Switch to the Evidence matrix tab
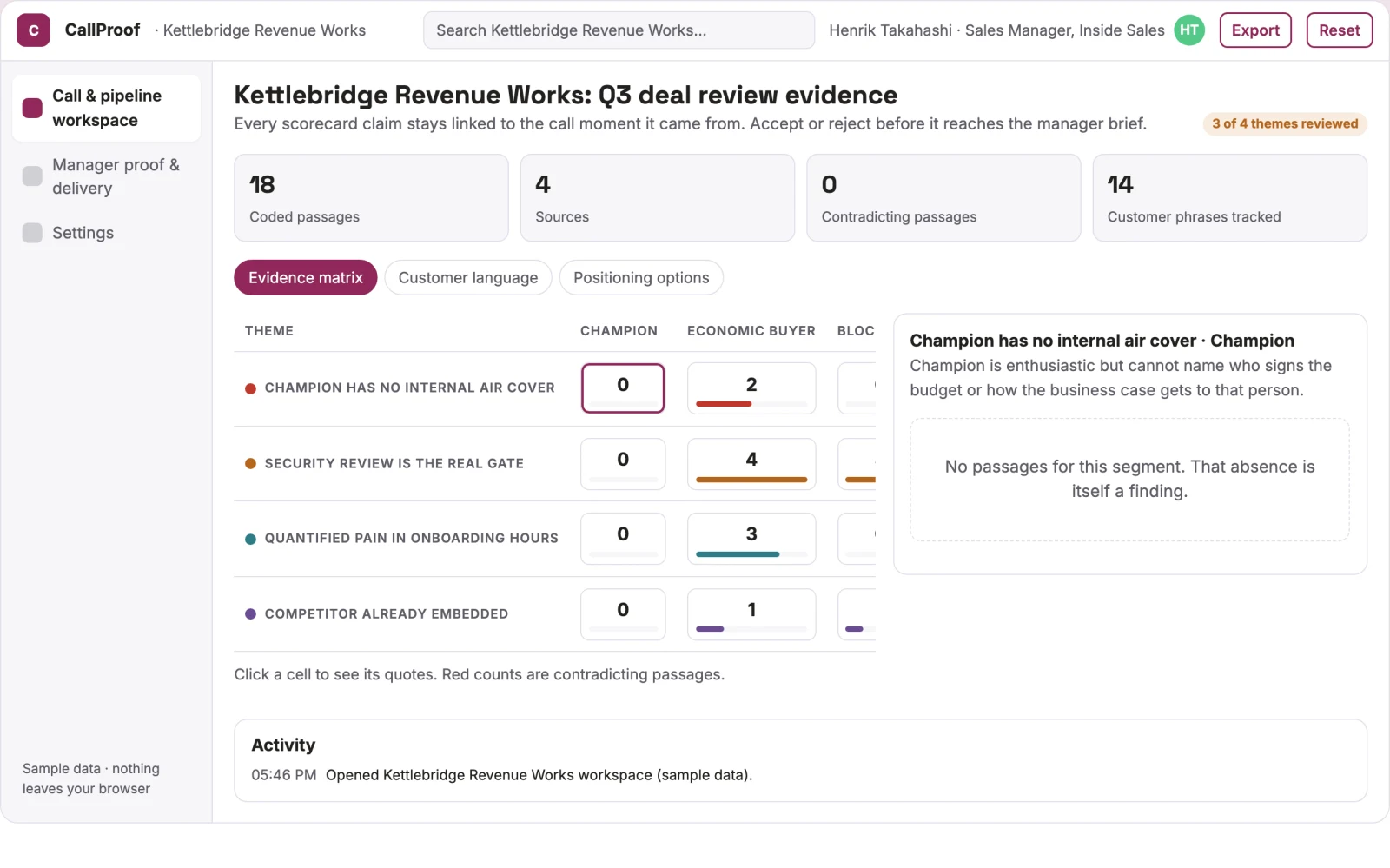The height and width of the screenshot is (868, 1390). (306, 278)
